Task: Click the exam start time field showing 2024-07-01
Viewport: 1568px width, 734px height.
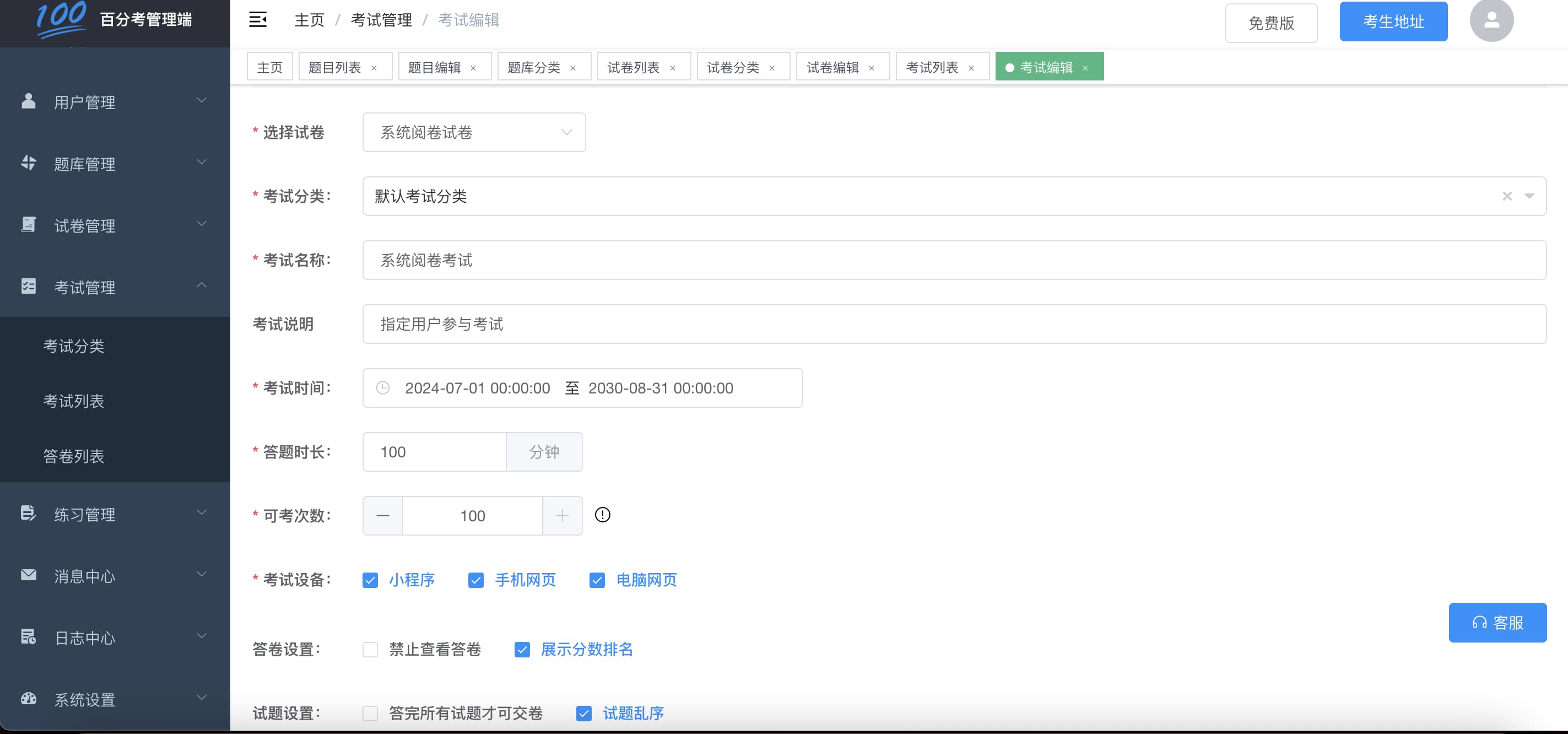Action: [477, 388]
